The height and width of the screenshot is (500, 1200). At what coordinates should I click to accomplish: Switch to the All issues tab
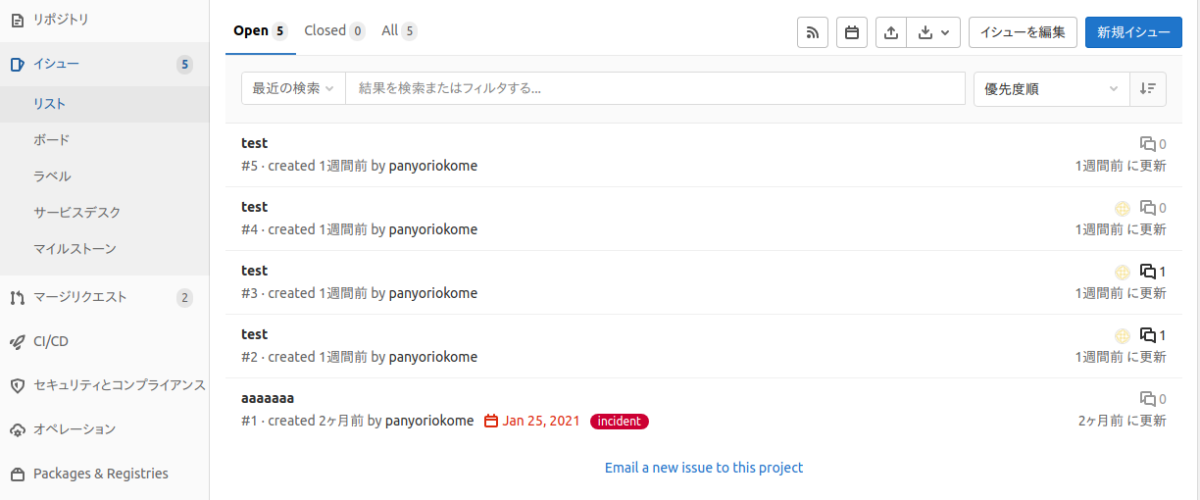pos(399,30)
